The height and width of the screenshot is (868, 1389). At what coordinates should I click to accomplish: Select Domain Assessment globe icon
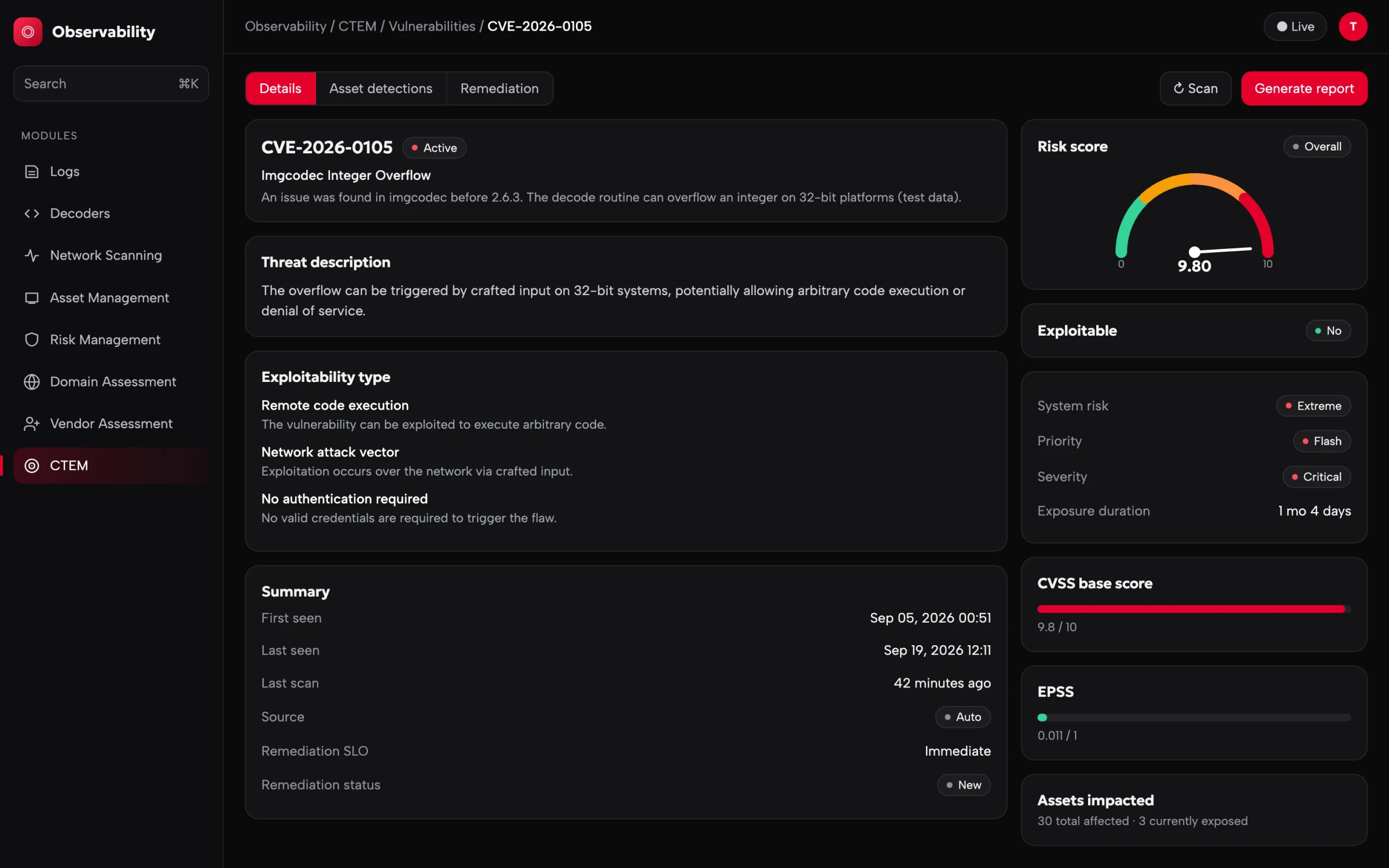click(32, 382)
